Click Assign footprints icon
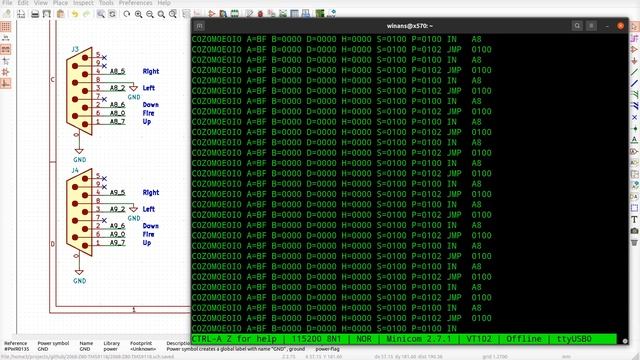The width and height of the screenshot is (640, 360). [271, 14]
